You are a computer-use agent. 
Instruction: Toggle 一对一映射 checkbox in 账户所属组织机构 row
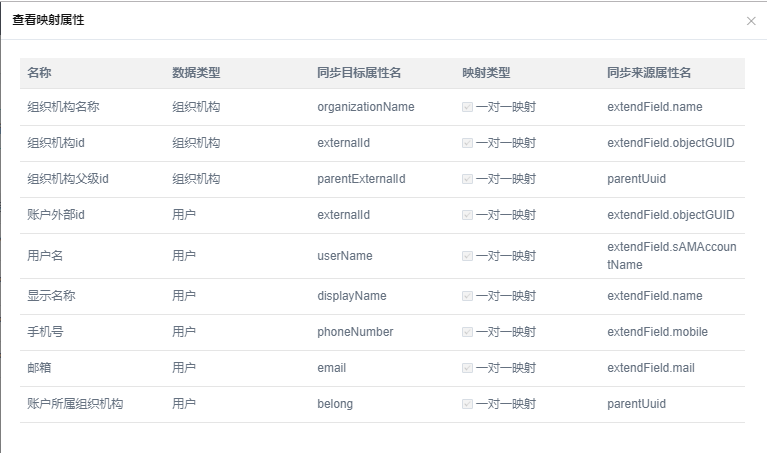468,404
